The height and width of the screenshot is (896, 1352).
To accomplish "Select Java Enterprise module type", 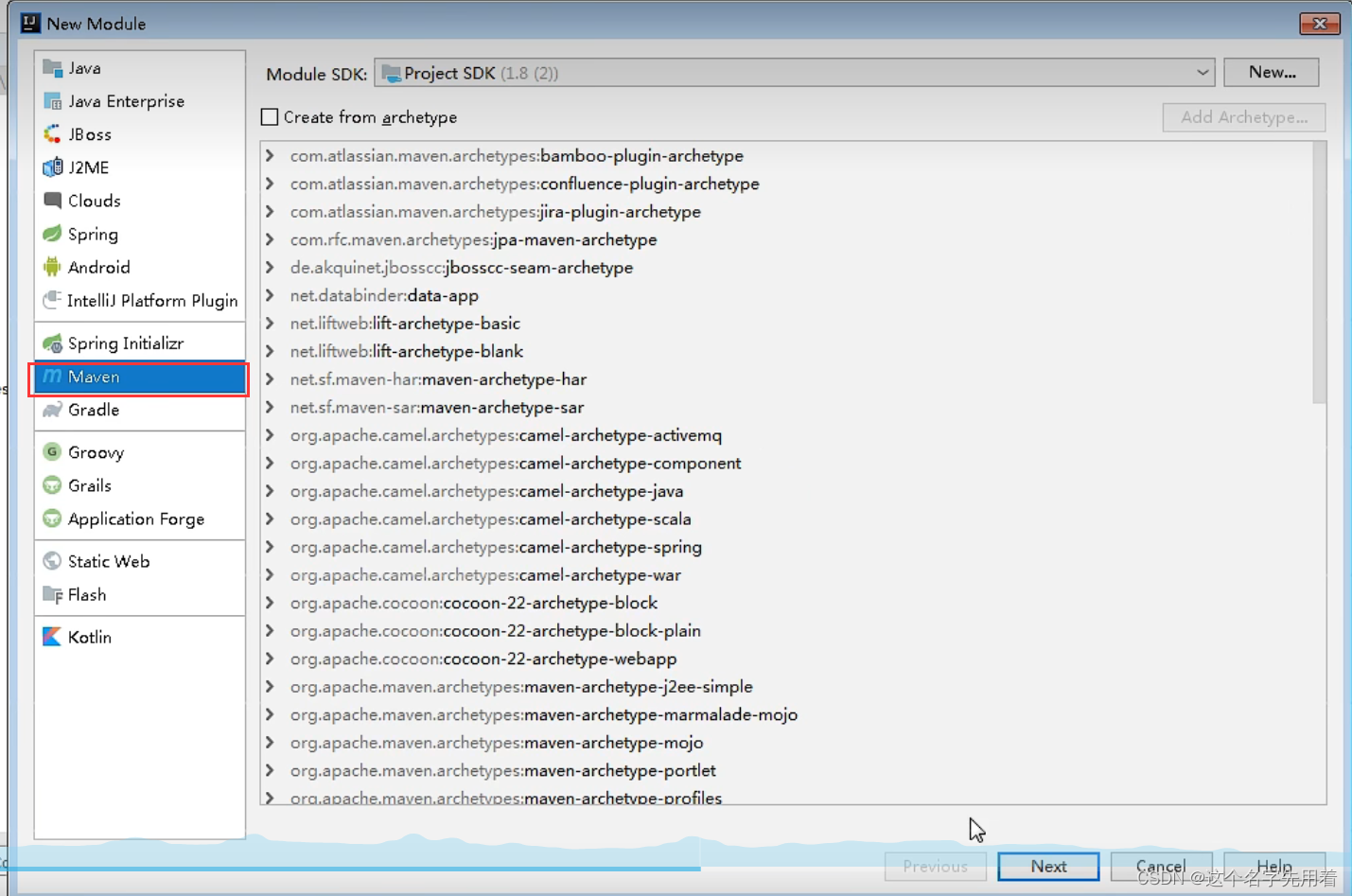I will (140, 101).
